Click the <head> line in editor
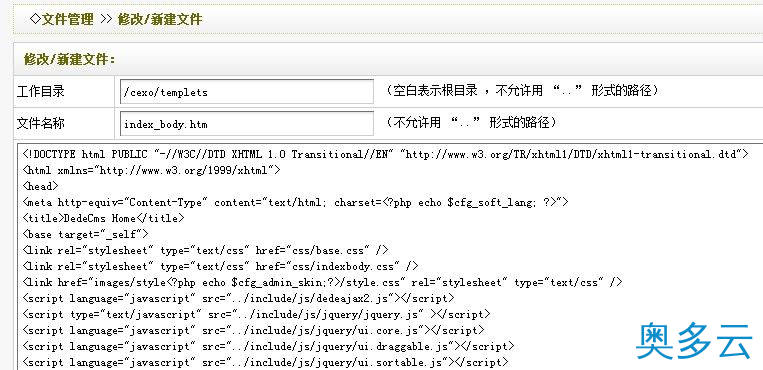Screen dimensions: 763x370 [40, 186]
